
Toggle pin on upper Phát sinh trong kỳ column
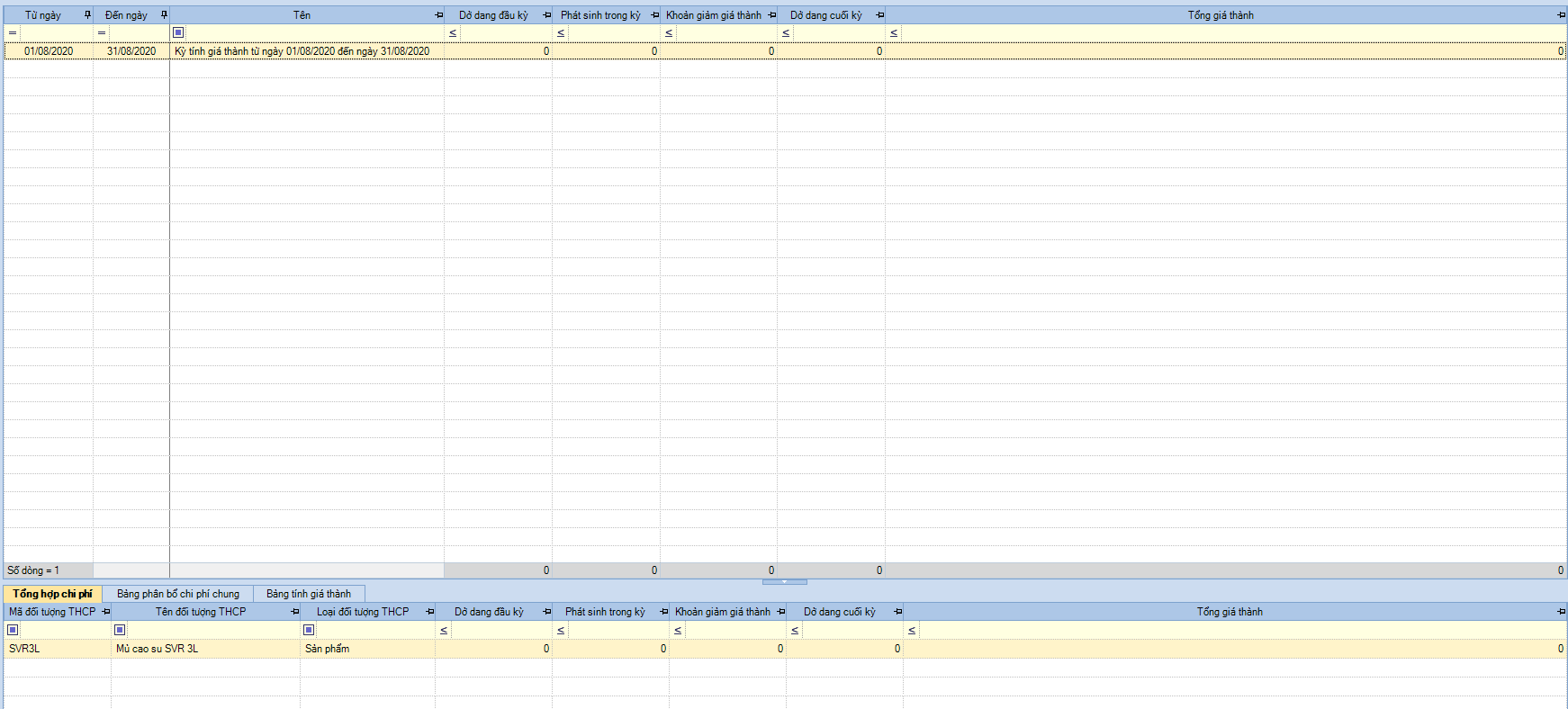pos(654,15)
